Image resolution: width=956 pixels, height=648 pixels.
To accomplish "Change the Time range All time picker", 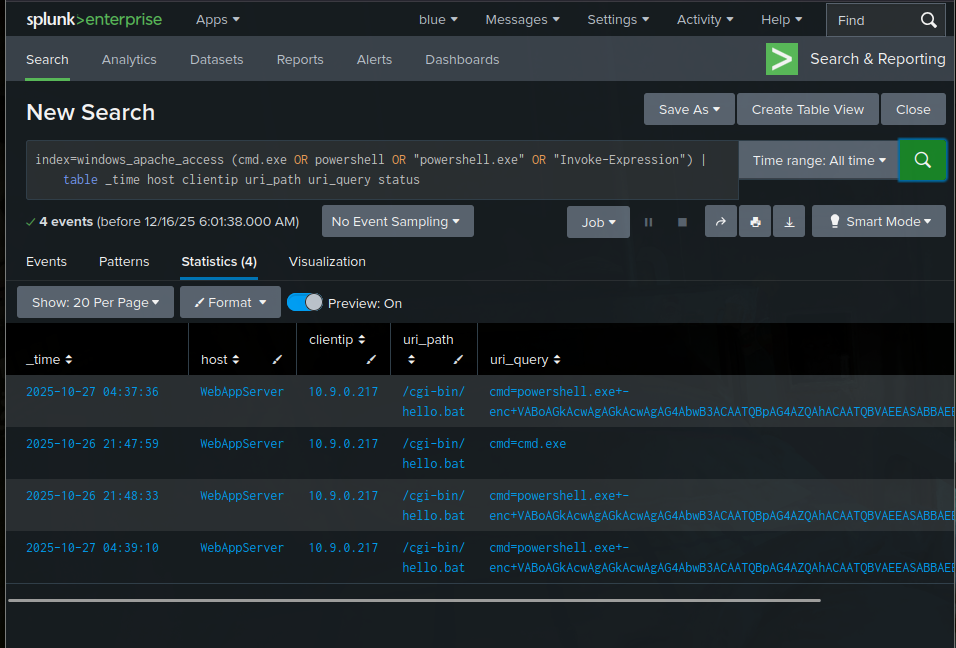I will (819, 160).
